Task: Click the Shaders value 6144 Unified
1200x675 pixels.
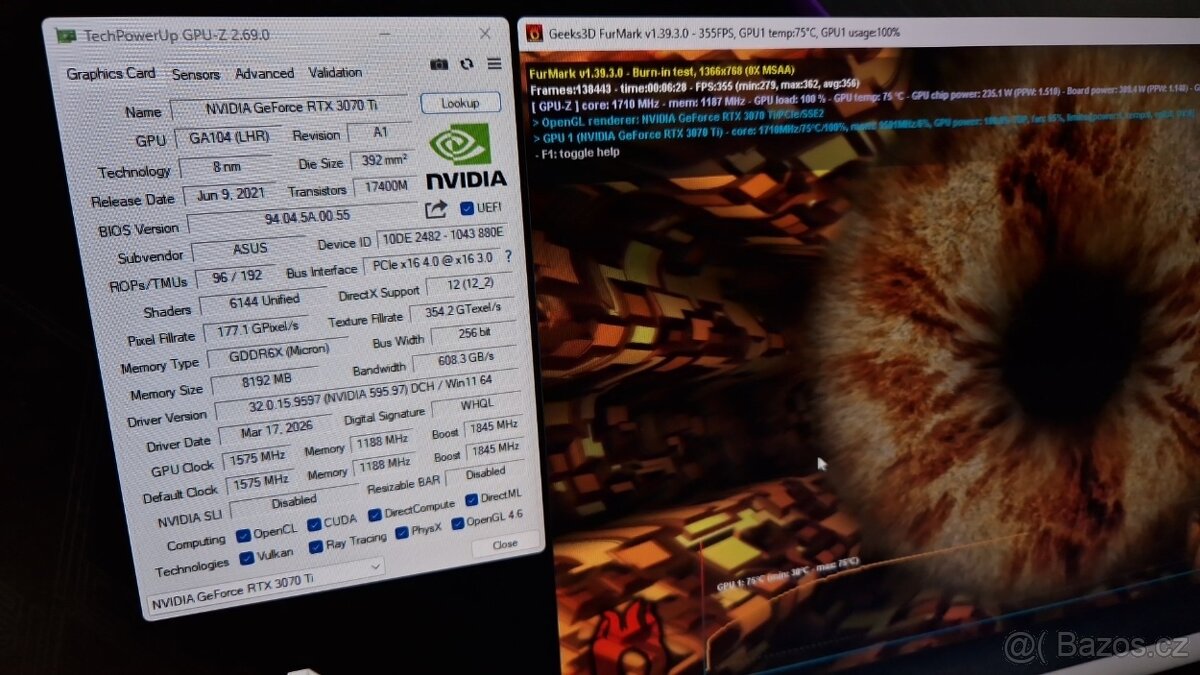Action: coord(263,303)
